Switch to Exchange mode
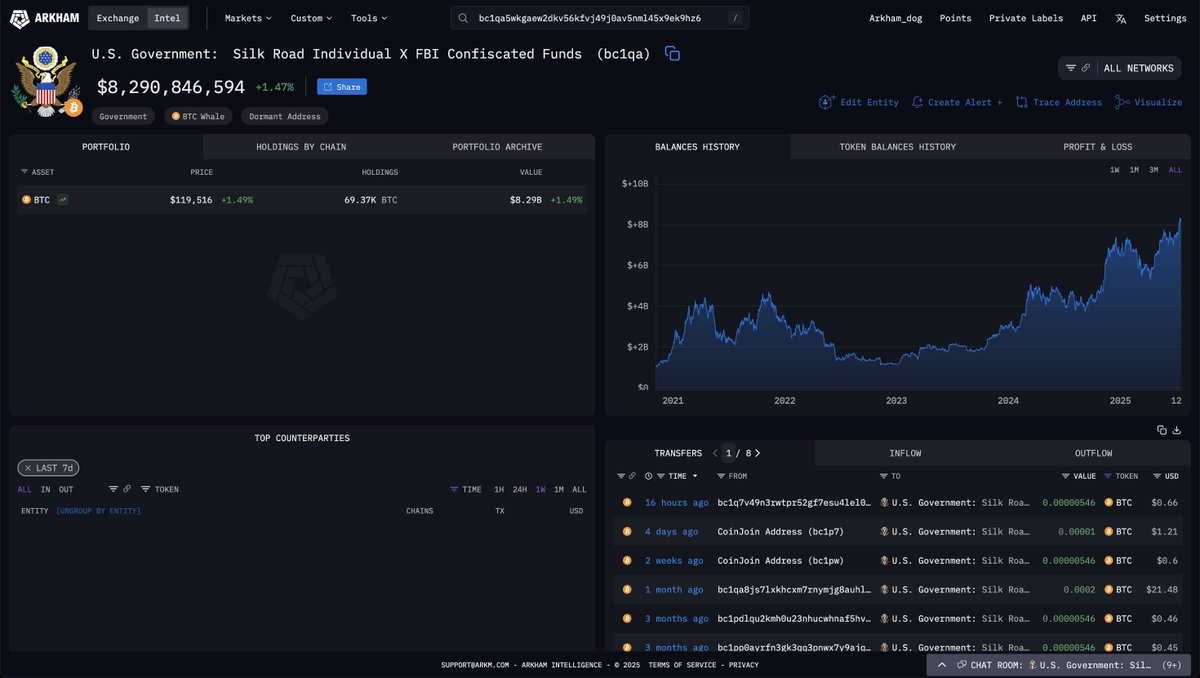The image size is (1200, 678). tap(118, 18)
